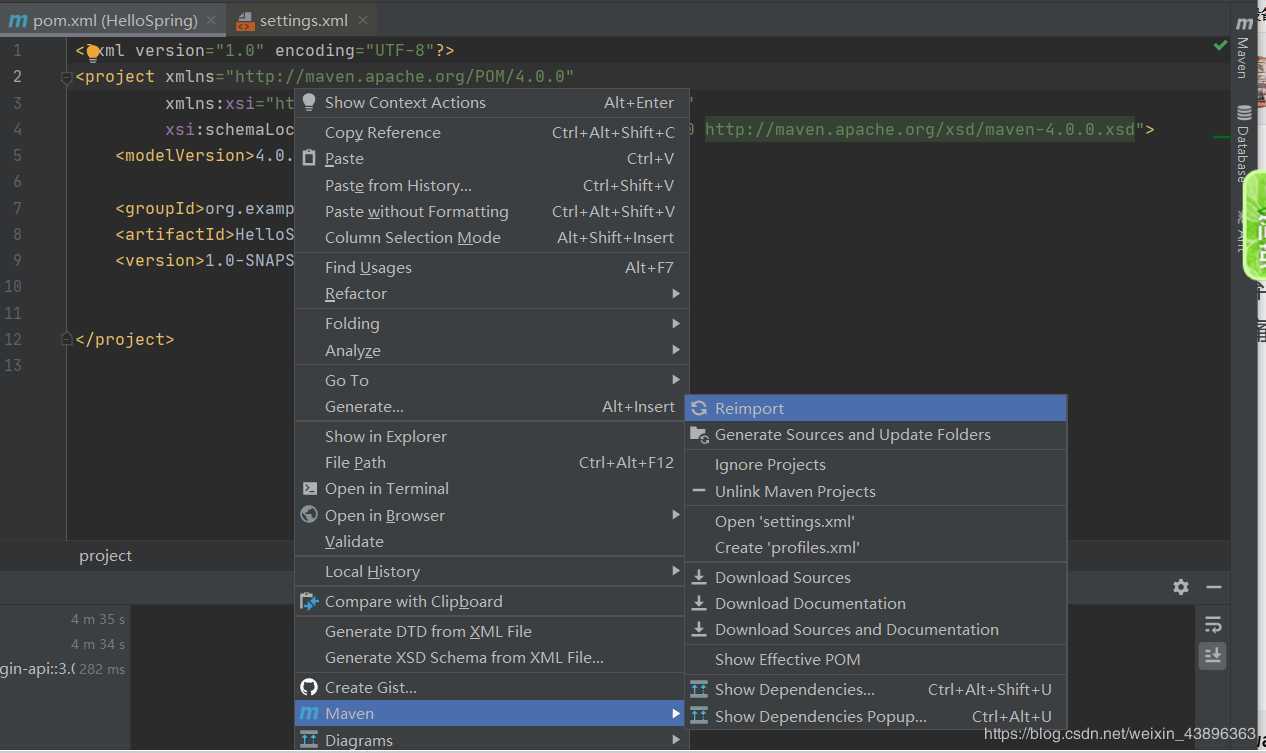
Task: Click the green inspection checkmark icon
Action: coord(1220,45)
